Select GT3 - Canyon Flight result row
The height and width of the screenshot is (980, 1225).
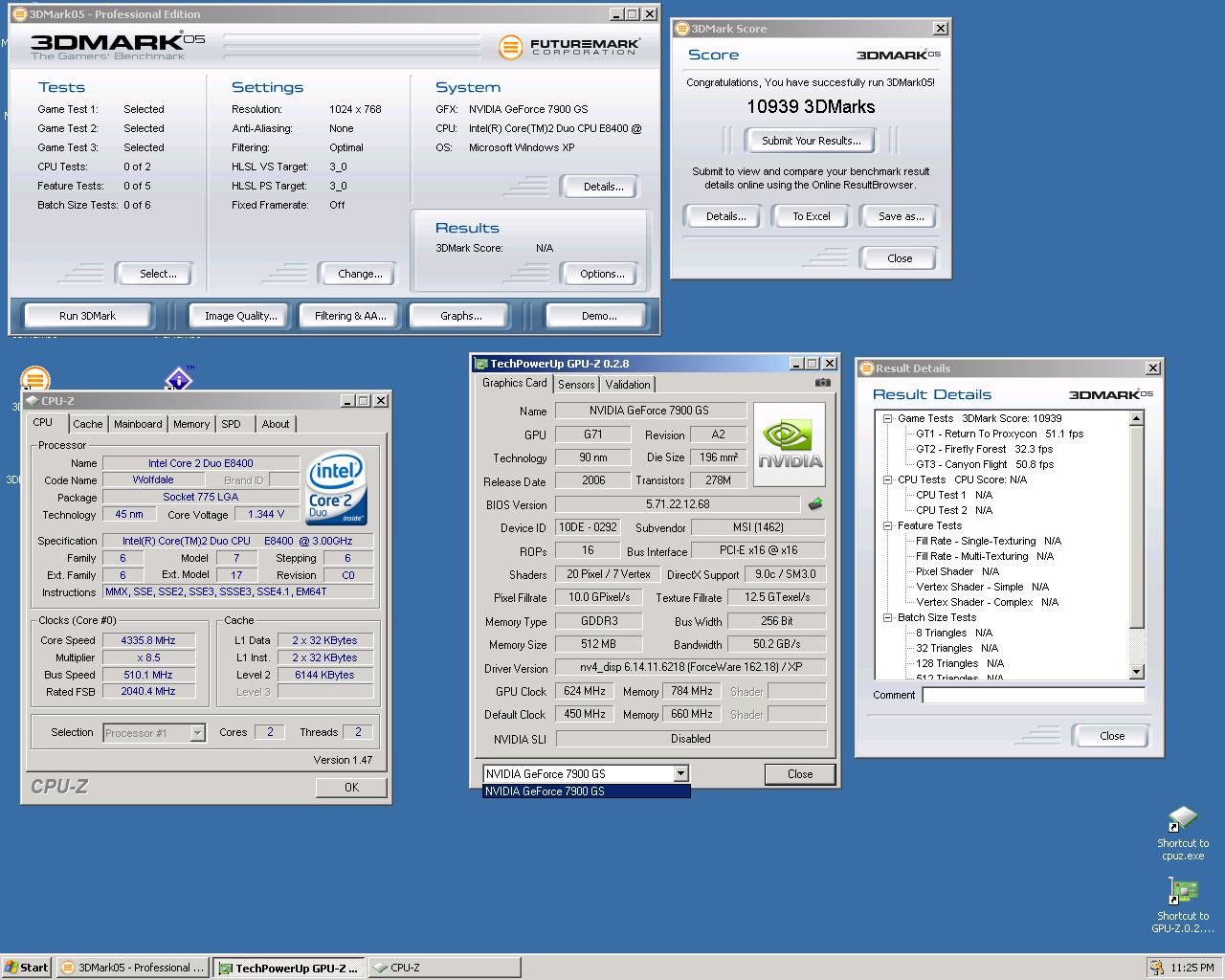point(985,464)
